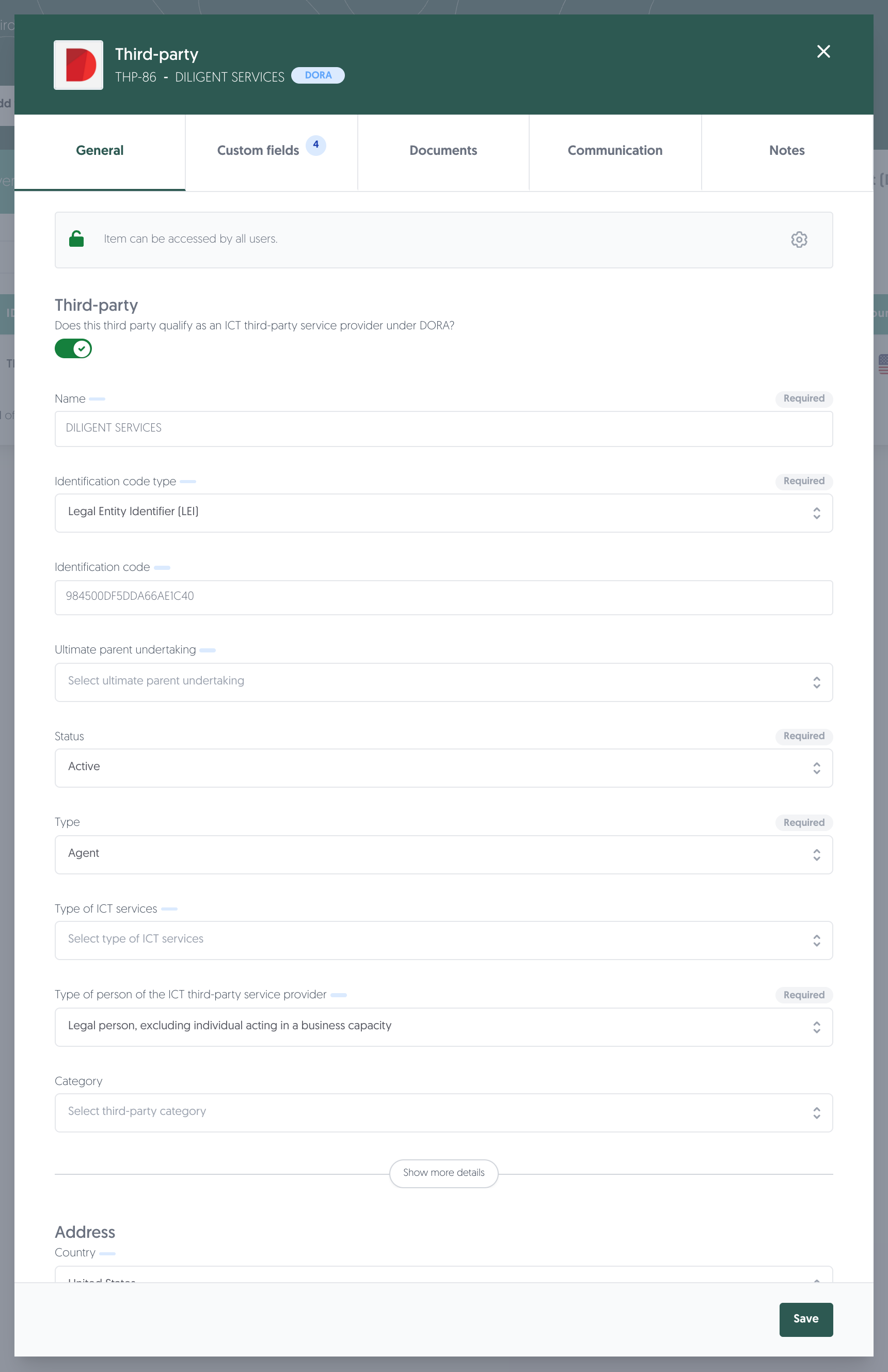Select type of ICT services dropdown
Screen dimensions: 888x1372
[x=443, y=940]
